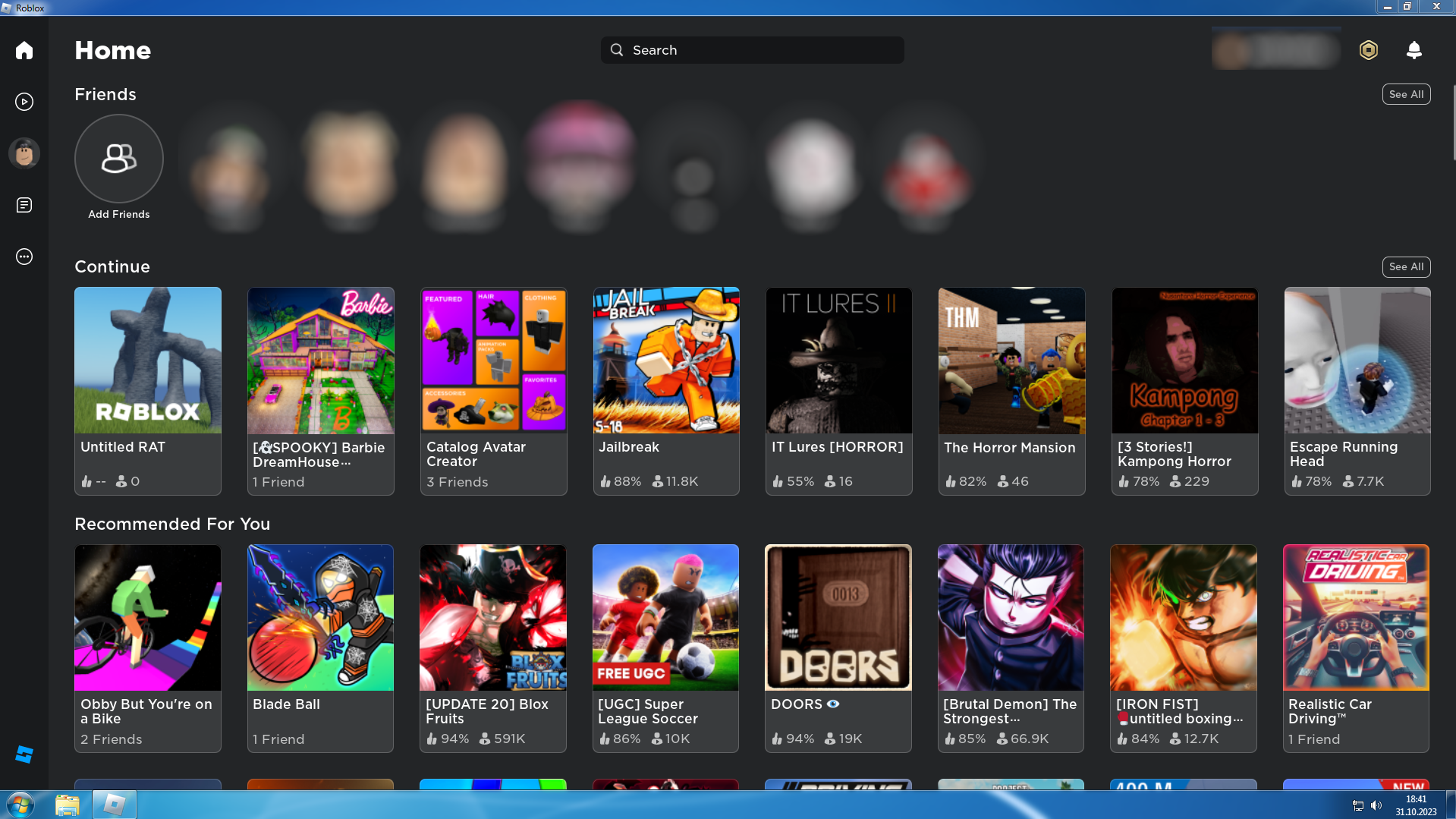Open Escape Running Head thumbnail
This screenshot has width=1456, height=819.
tap(1357, 361)
